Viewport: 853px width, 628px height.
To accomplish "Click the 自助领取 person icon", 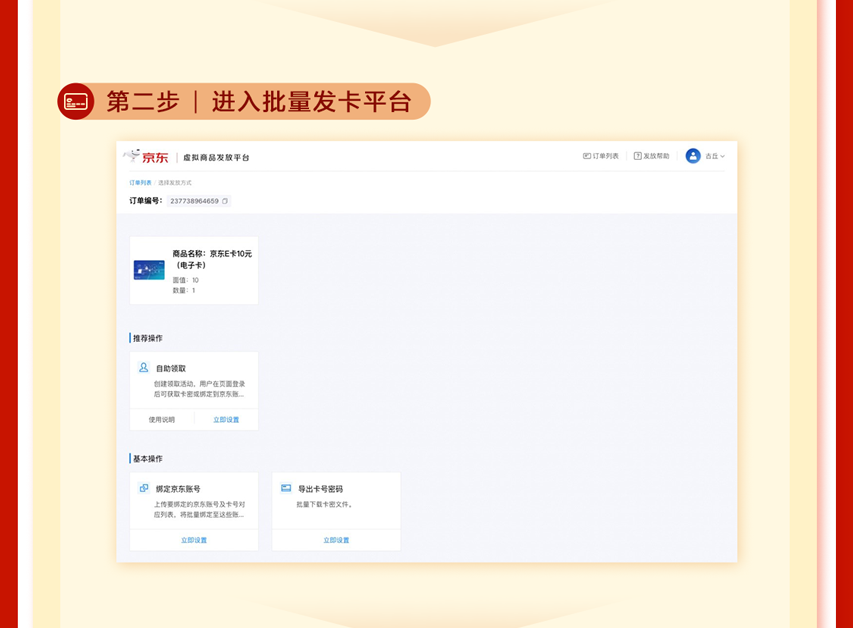I will 143,368.
